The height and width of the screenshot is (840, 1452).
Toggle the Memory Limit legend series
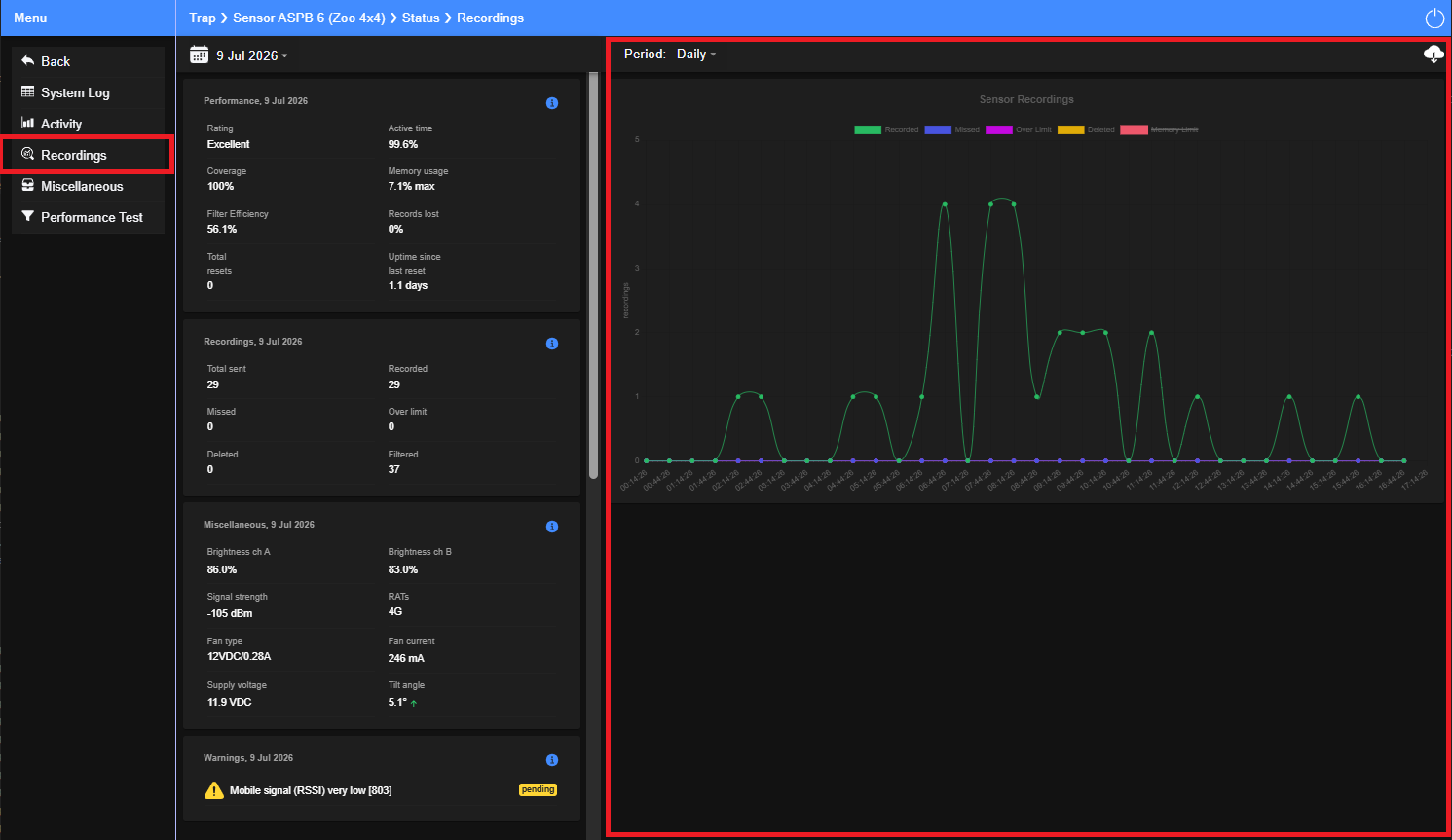(x=1159, y=129)
